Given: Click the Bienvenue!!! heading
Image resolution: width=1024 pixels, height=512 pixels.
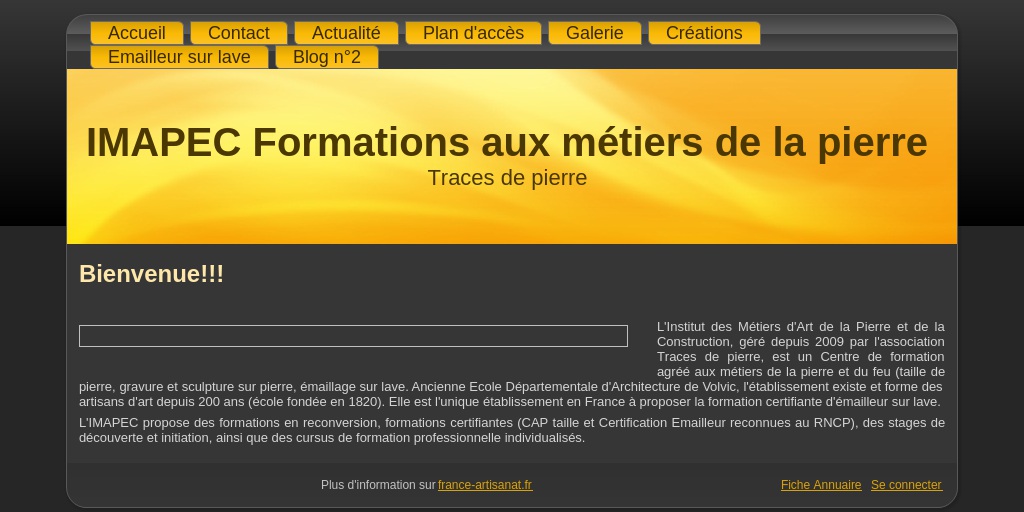Looking at the screenshot, I should pyautogui.click(x=152, y=274).
